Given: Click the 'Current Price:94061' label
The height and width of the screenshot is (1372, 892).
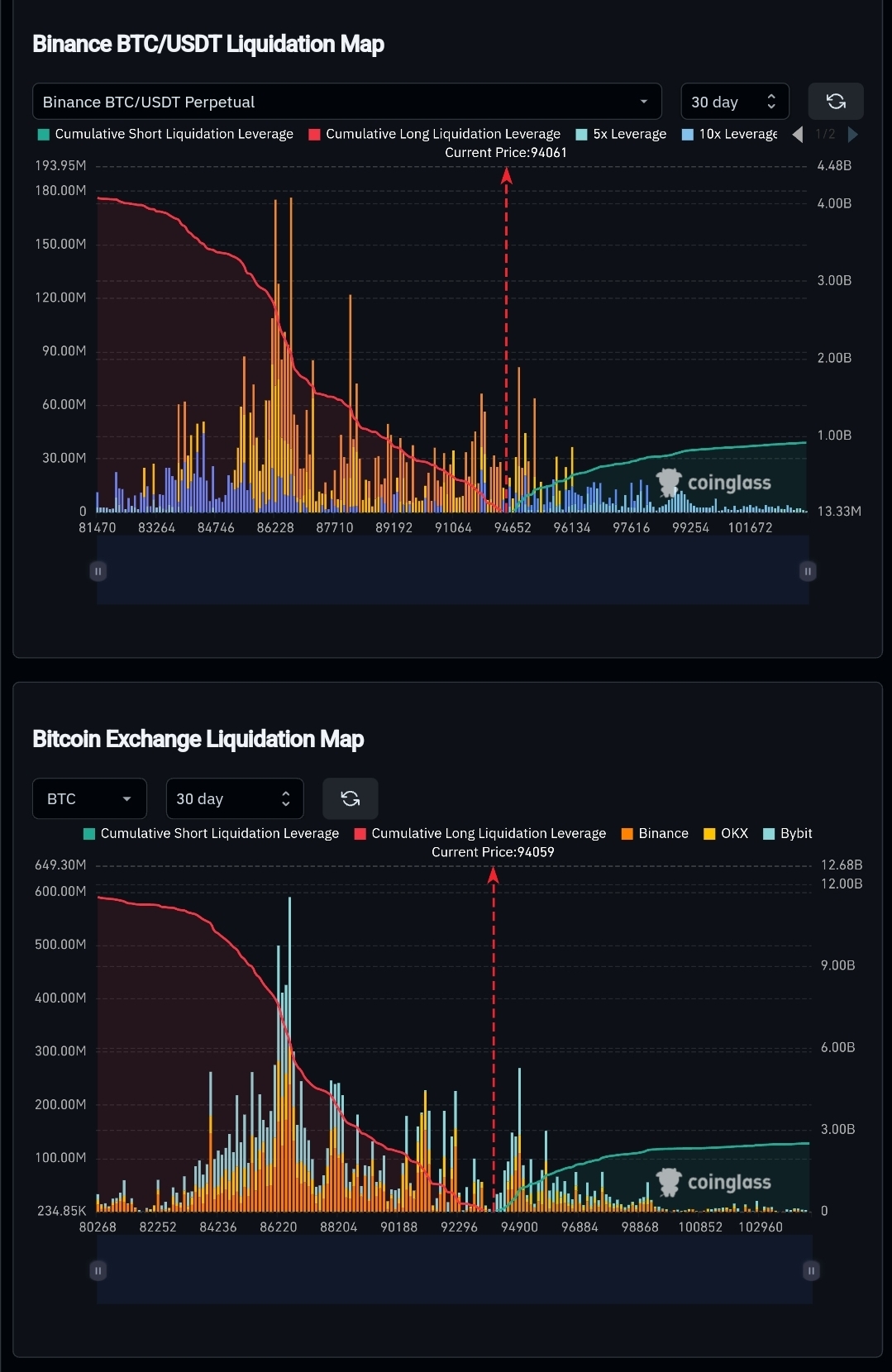Looking at the screenshot, I should [x=506, y=152].
